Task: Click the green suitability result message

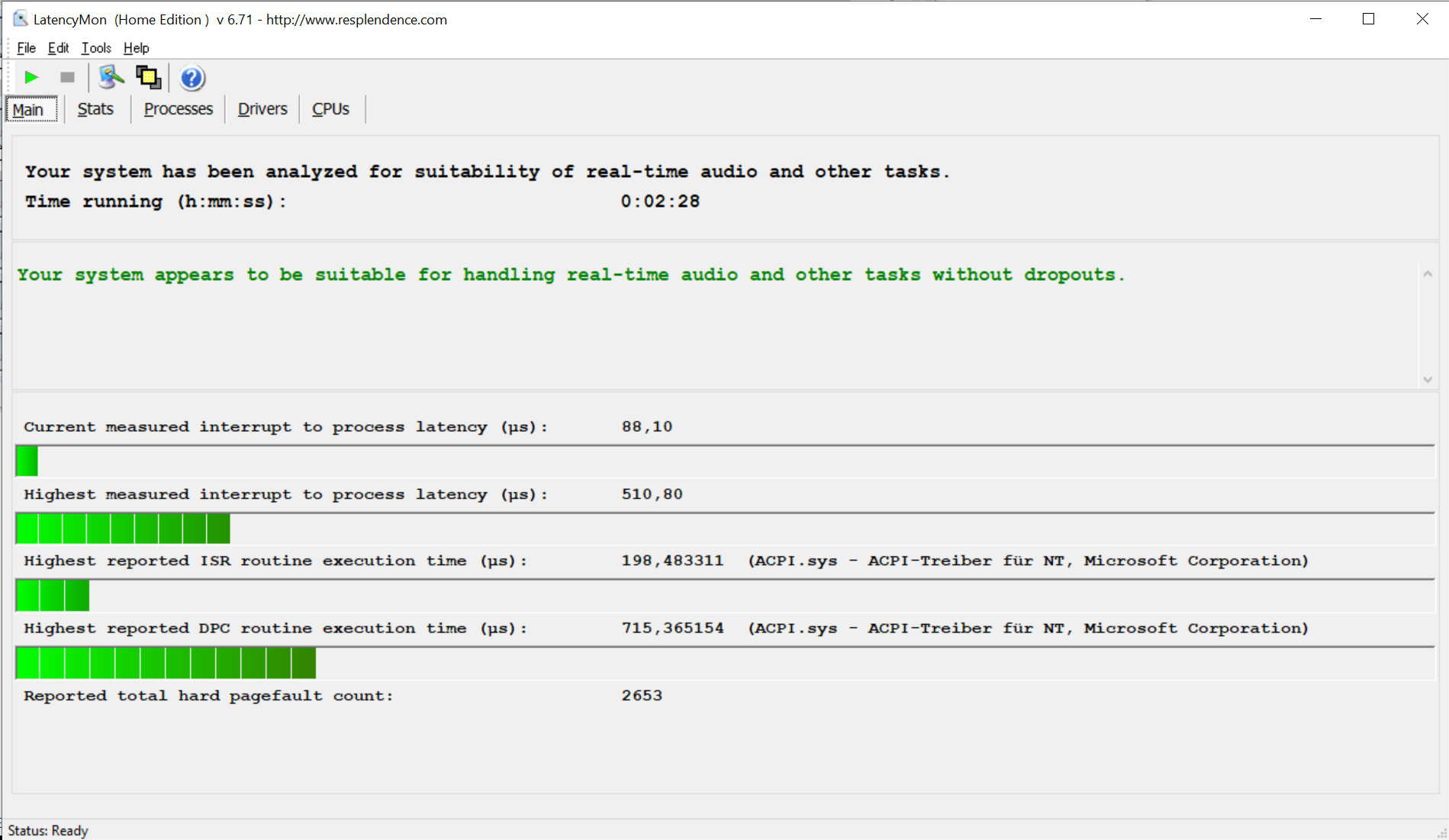Action: (571, 275)
